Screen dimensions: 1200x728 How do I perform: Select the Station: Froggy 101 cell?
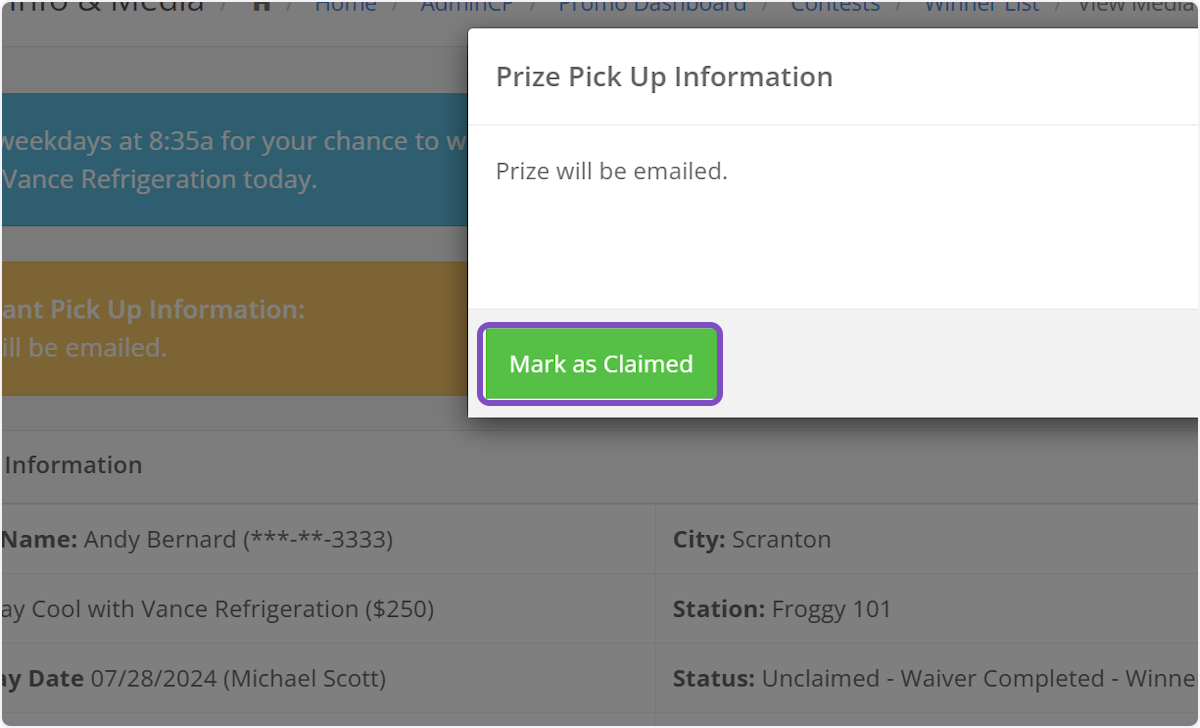782,609
